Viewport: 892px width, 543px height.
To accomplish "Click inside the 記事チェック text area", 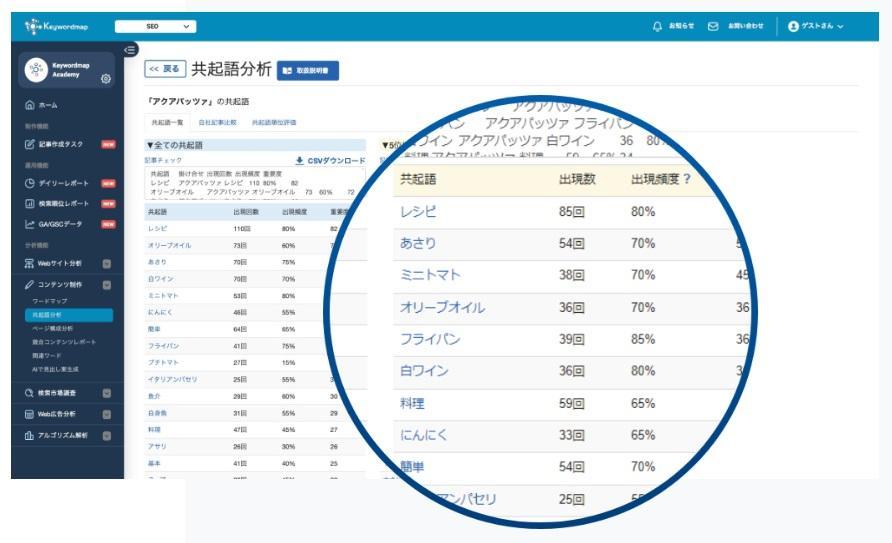I will (x=255, y=183).
